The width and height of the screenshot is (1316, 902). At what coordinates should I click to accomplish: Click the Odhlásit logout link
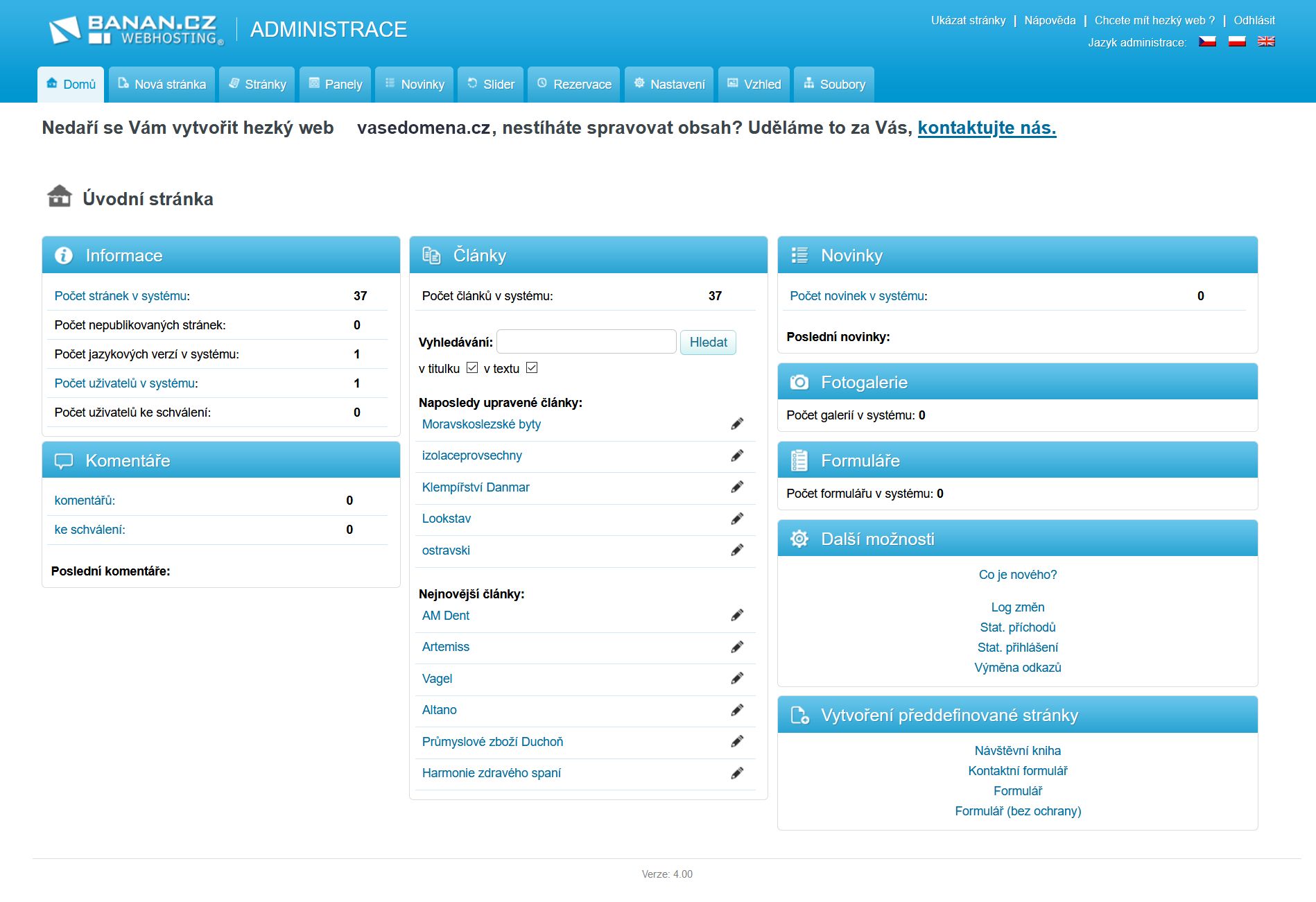point(1254,20)
